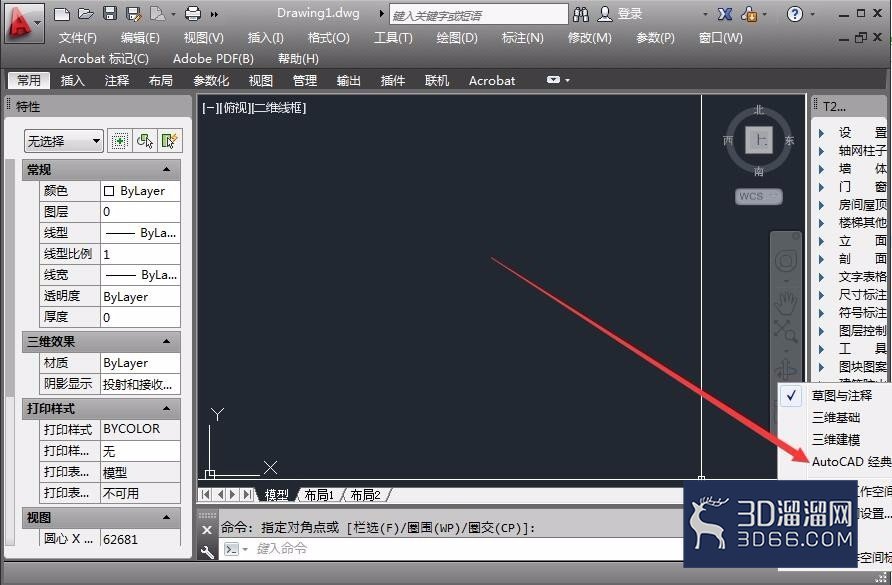Click the 线型 ByLayer value field
The image size is (892, 585).
click(141, 233)
